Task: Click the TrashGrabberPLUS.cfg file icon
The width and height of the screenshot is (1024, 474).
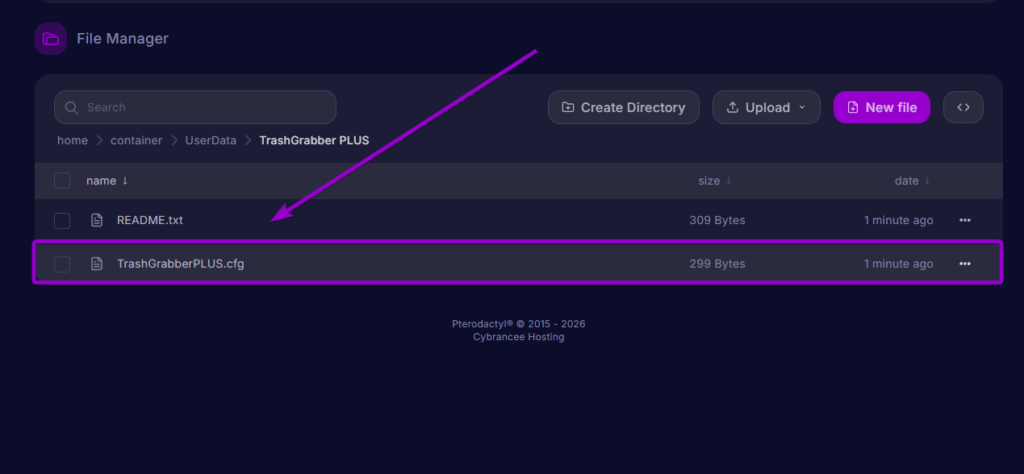Action: (x=97, y=264)
